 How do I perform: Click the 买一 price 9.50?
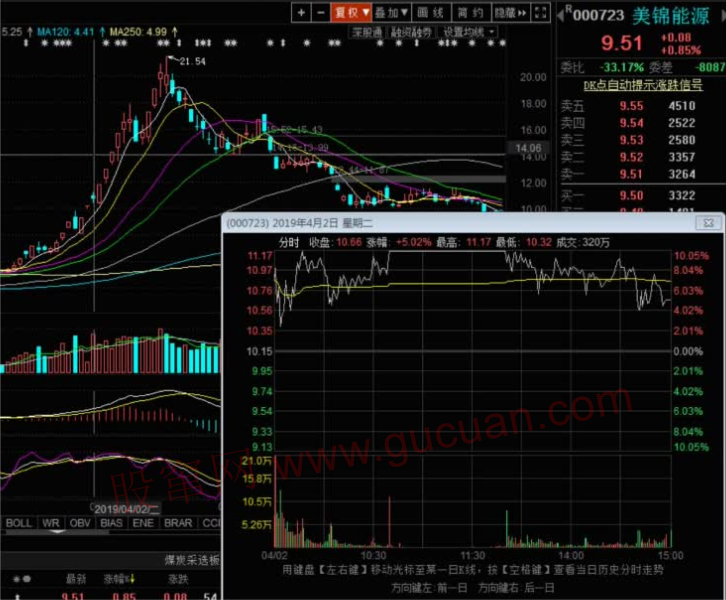[632, 195]
